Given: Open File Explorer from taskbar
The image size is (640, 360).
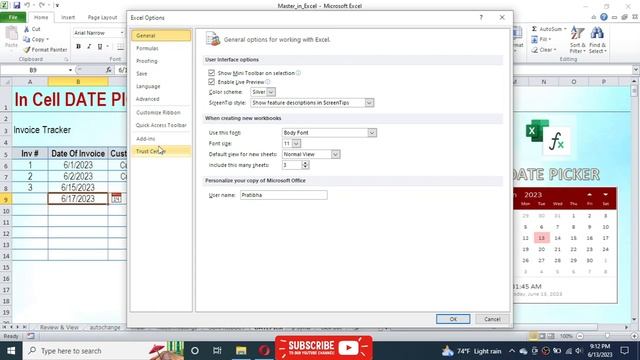Looking at the screenshot, I should point(241,351).
